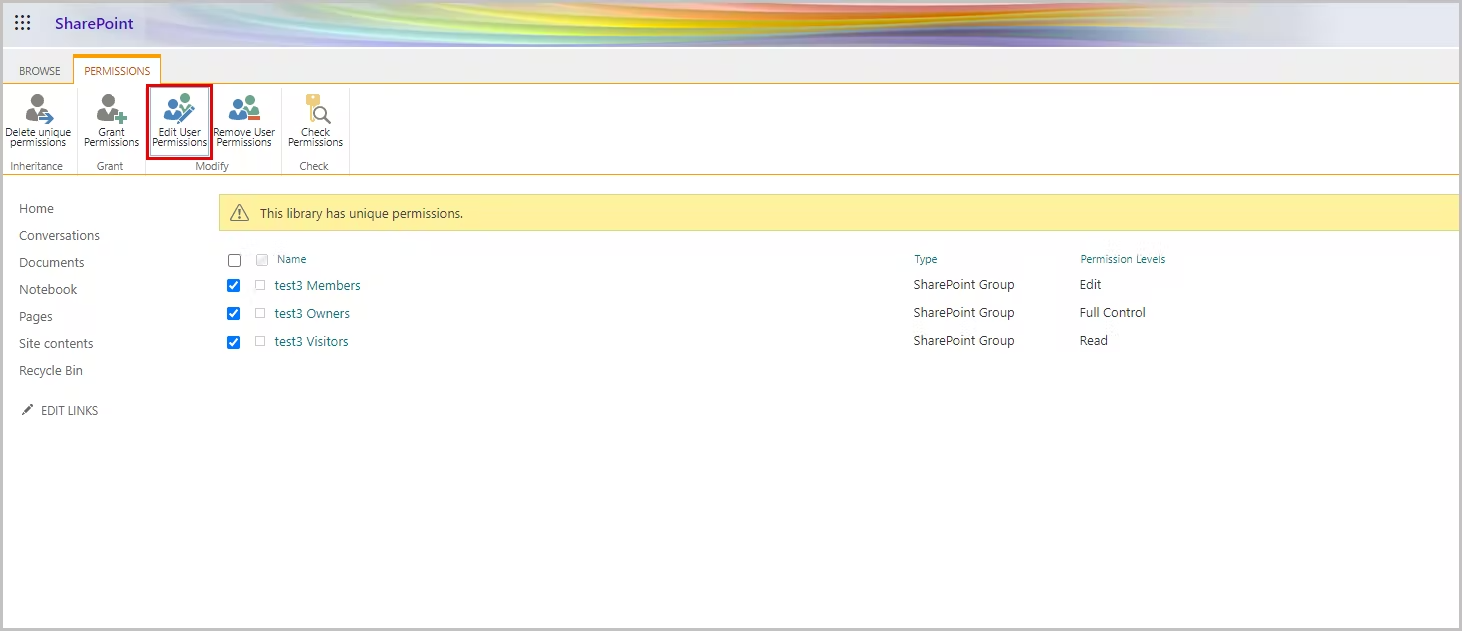
Task: Click SharePoint Group type in test3 Members row
Action: (x=963, y=284)
